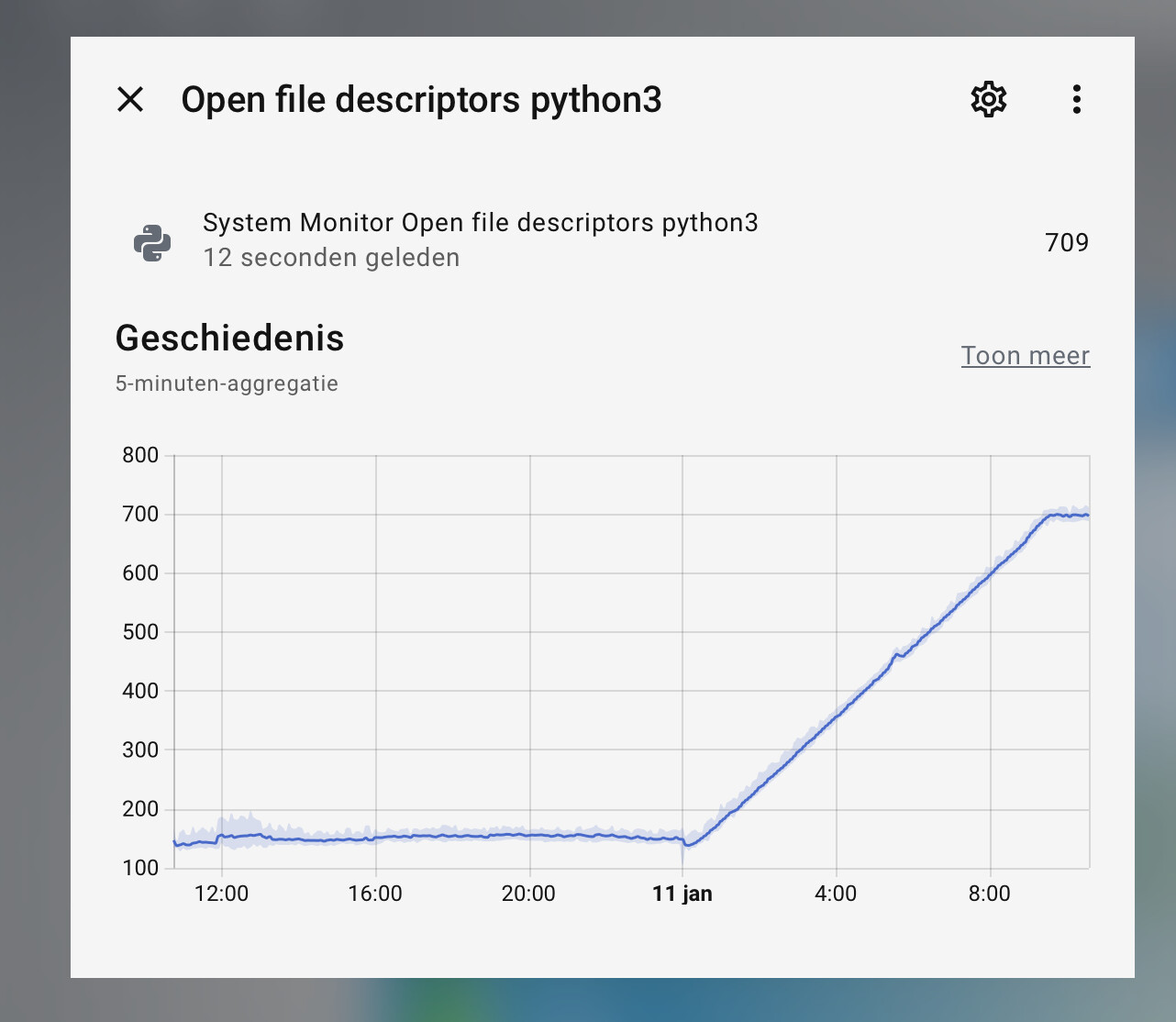Click the '5-minuten-aggregatie' subtitle text
This screenshot has height=1022, width=1176.
[227, 383]
